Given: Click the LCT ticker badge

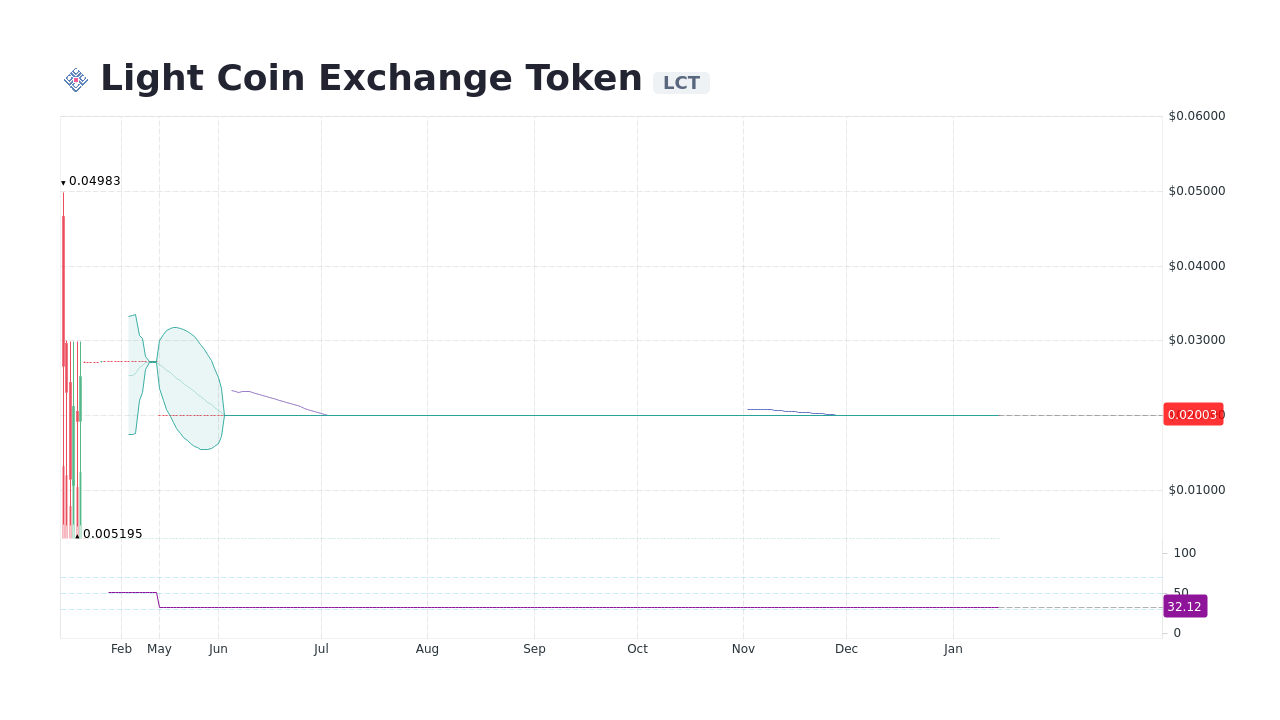Looking at the screenshot, I should (x=681, y=83).
